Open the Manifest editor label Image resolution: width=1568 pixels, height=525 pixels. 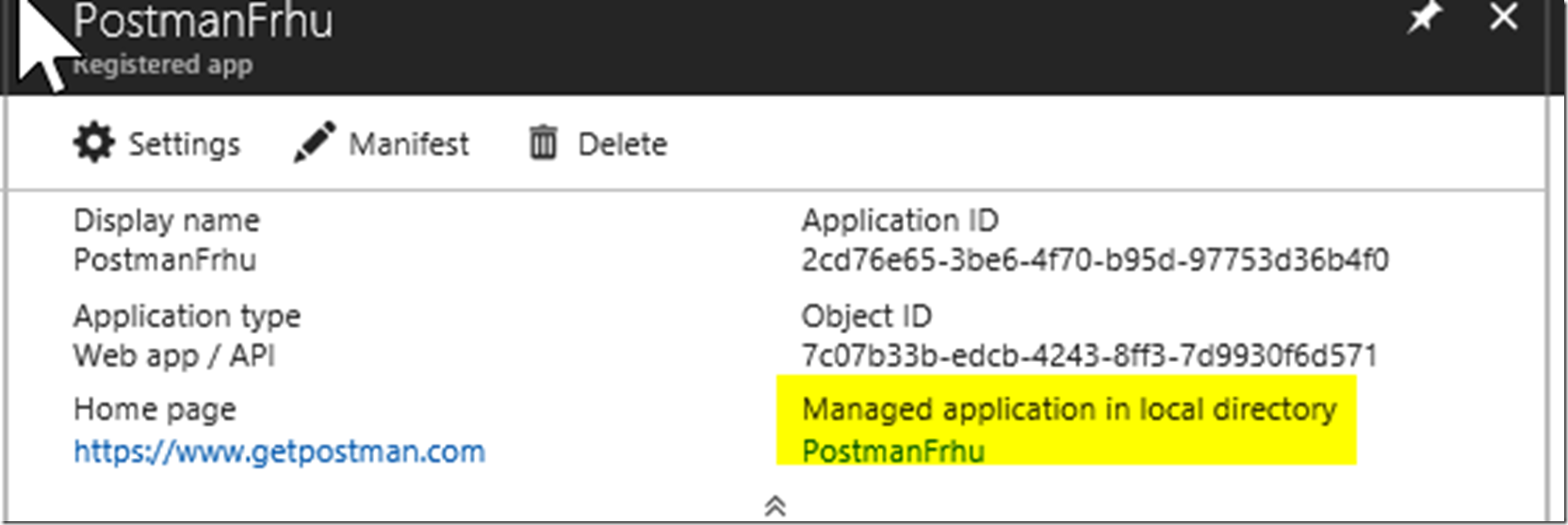click(x=409, y=144)
